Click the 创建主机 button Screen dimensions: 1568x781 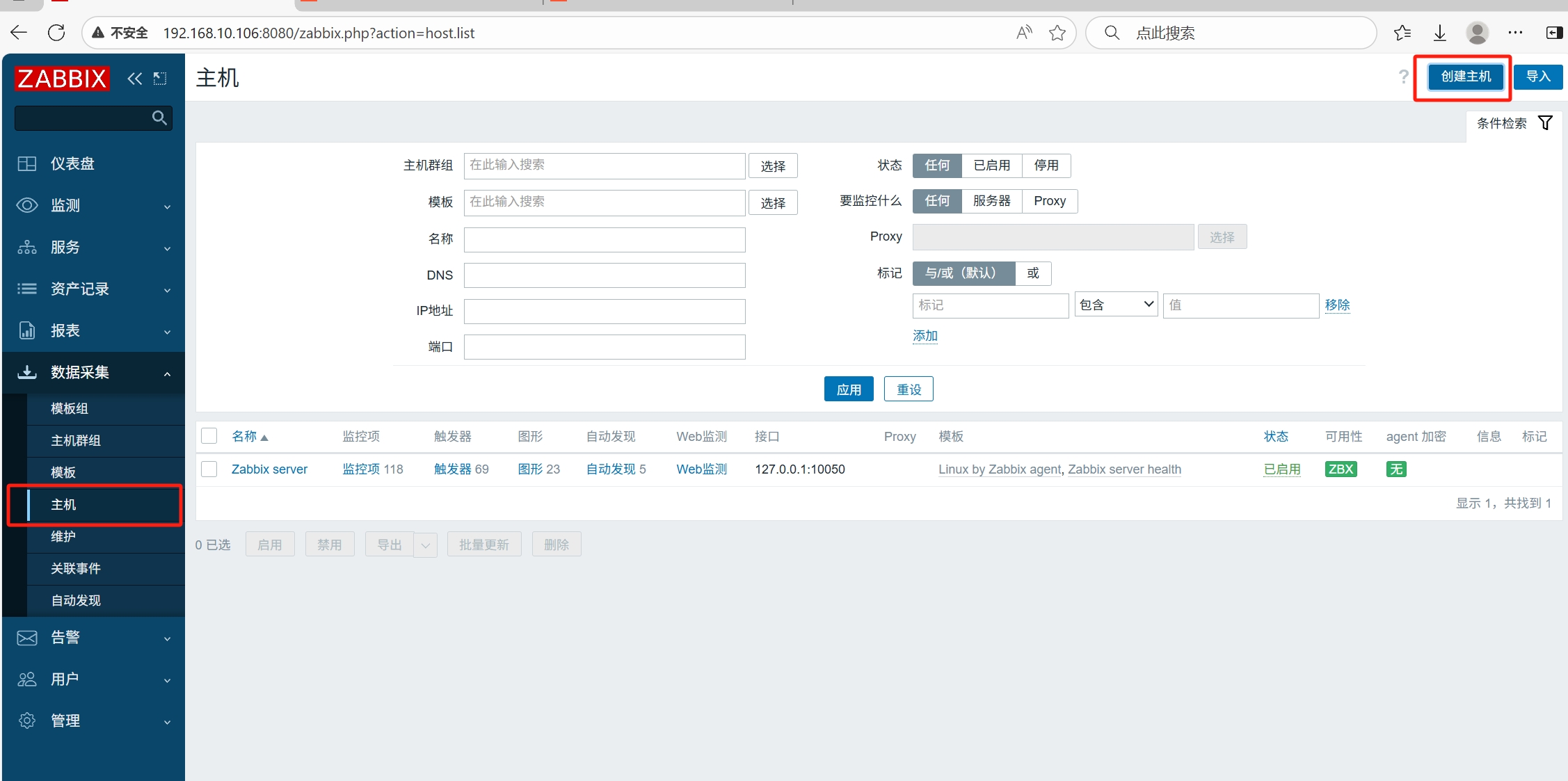click(1466, 77)
